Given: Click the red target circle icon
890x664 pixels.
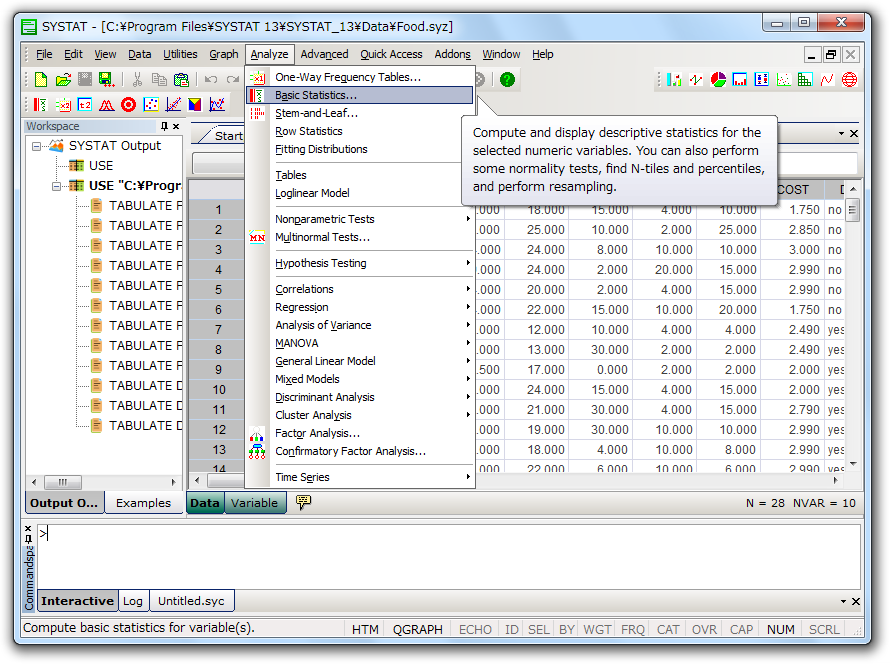Looking at the screenshot, I should pos(128,104).
